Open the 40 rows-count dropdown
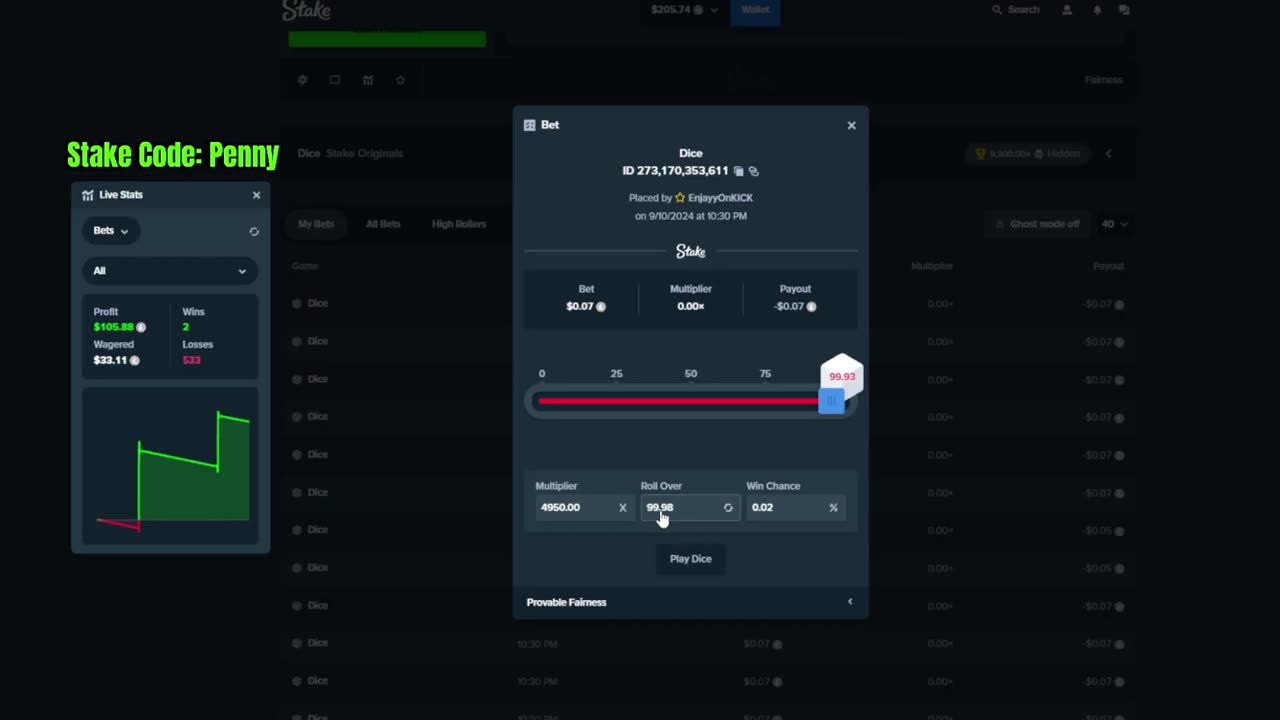The image size is (1280, 720). click(x=1114, y=224)
